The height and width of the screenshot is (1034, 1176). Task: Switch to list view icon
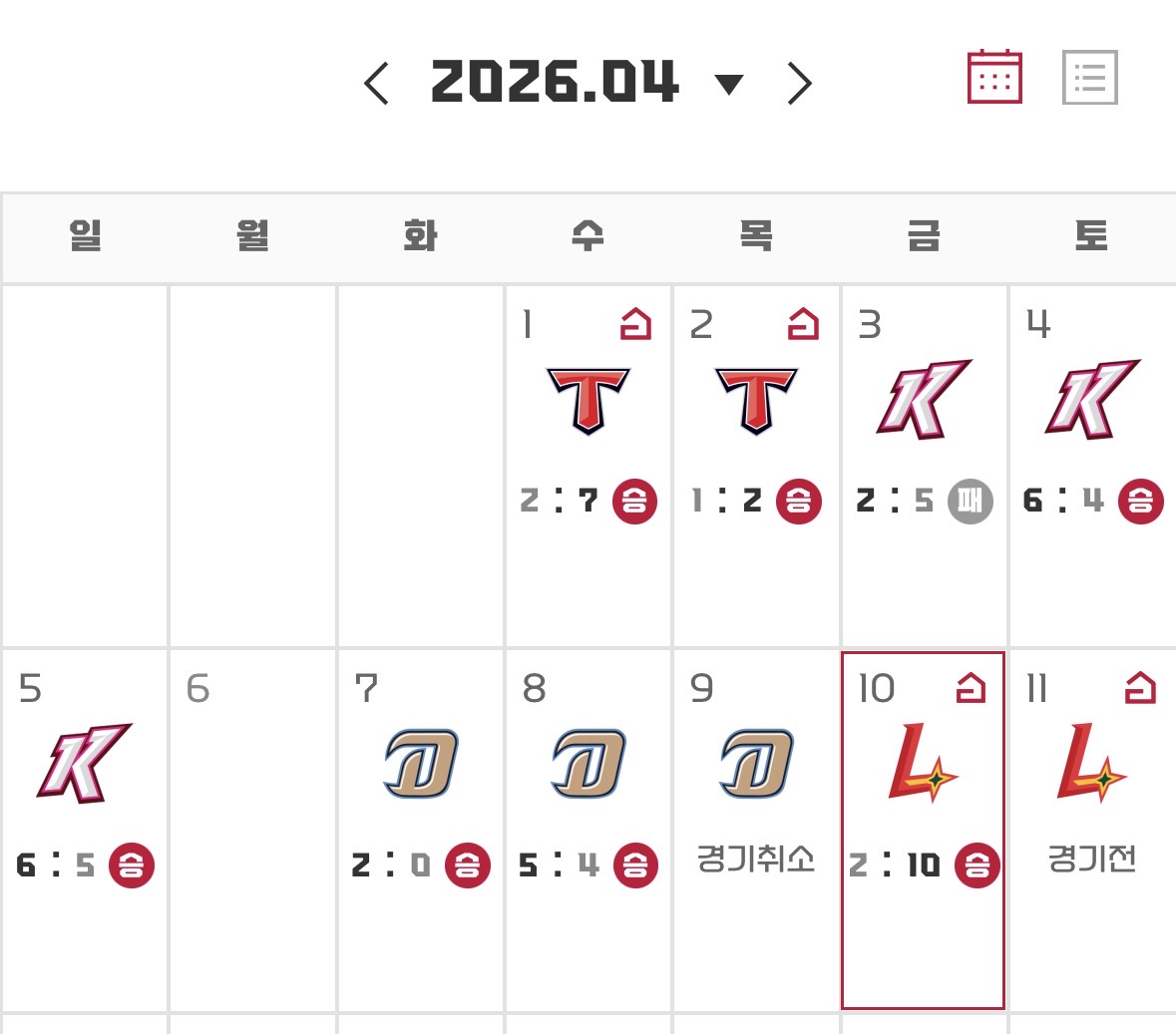[x=1089, y=77]
